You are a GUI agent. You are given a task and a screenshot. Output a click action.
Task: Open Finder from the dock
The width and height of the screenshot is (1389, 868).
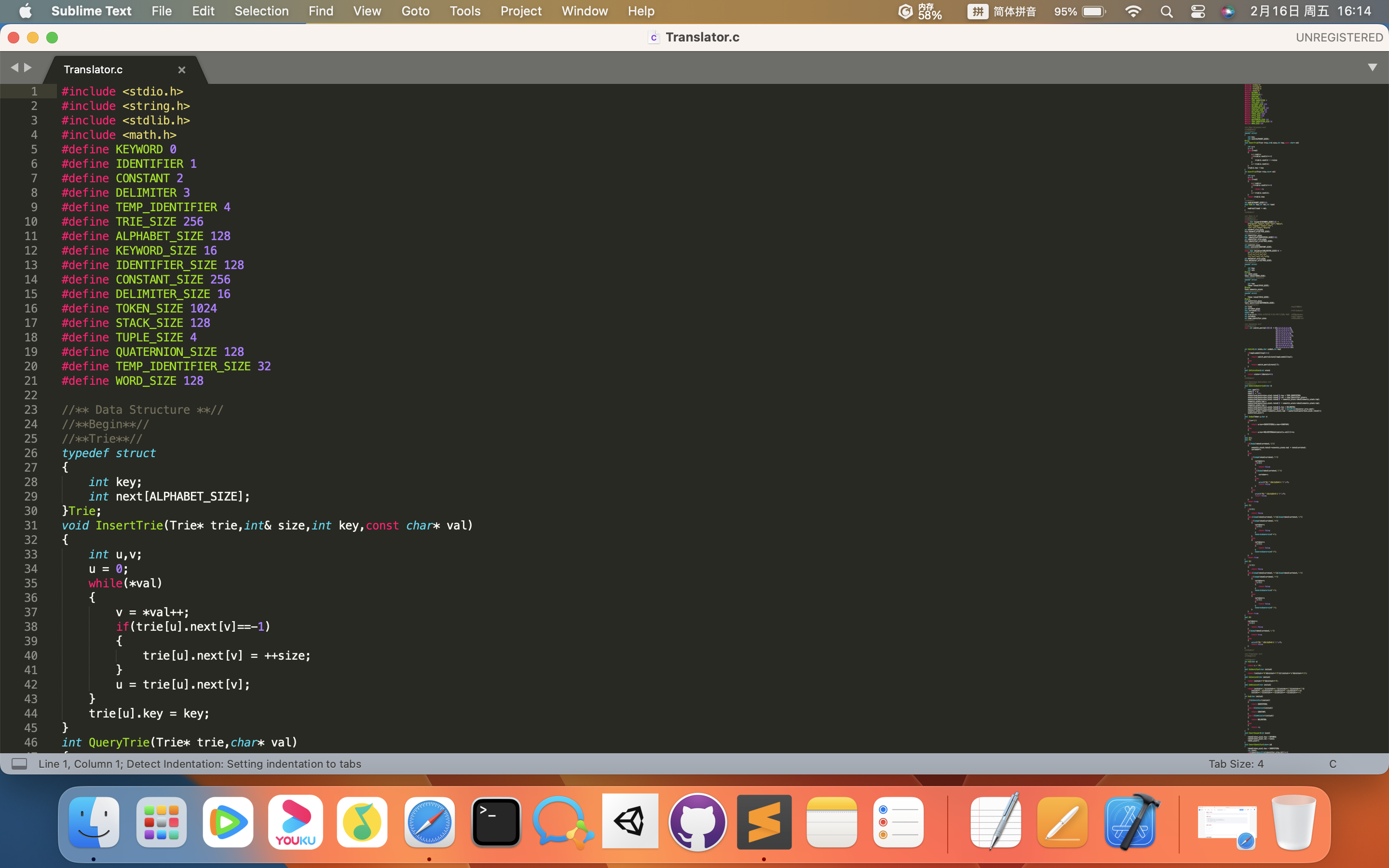tap(93, 822)
